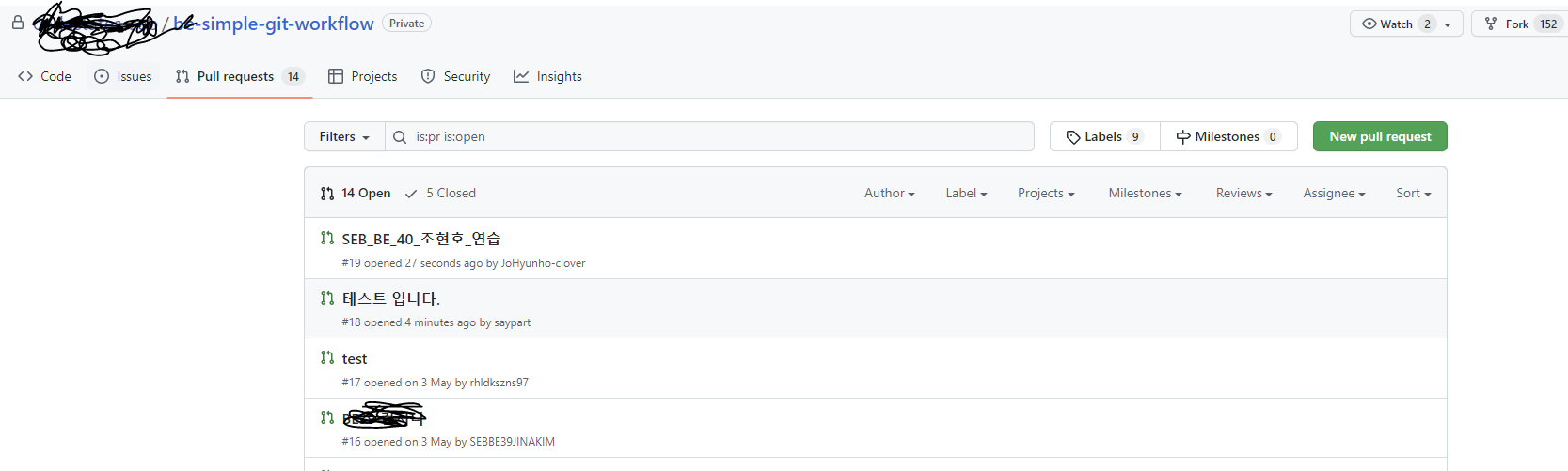Open the Projects filter dropdown in list header
Viewport: 1568px width, 471px height.
coord(1046,193)
